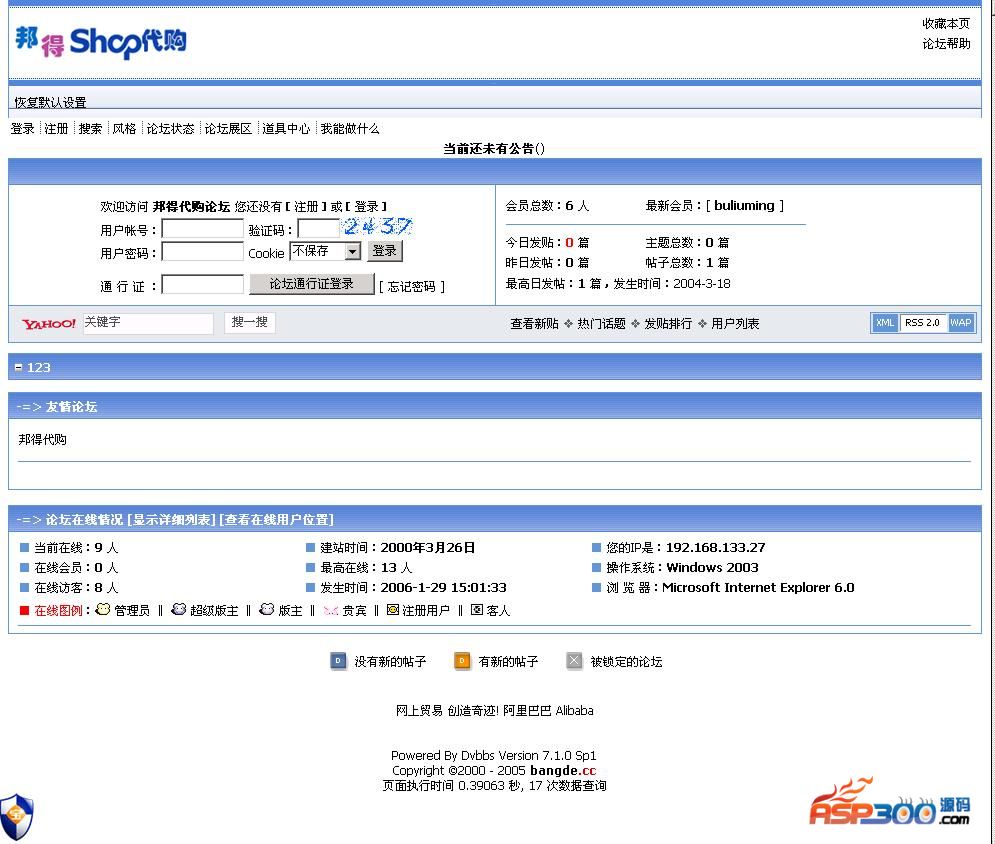Screen dimensions: 995x844
Task: Click the welcome-line [注册] link
Action: pyautogui.click(x=306, y=206)
